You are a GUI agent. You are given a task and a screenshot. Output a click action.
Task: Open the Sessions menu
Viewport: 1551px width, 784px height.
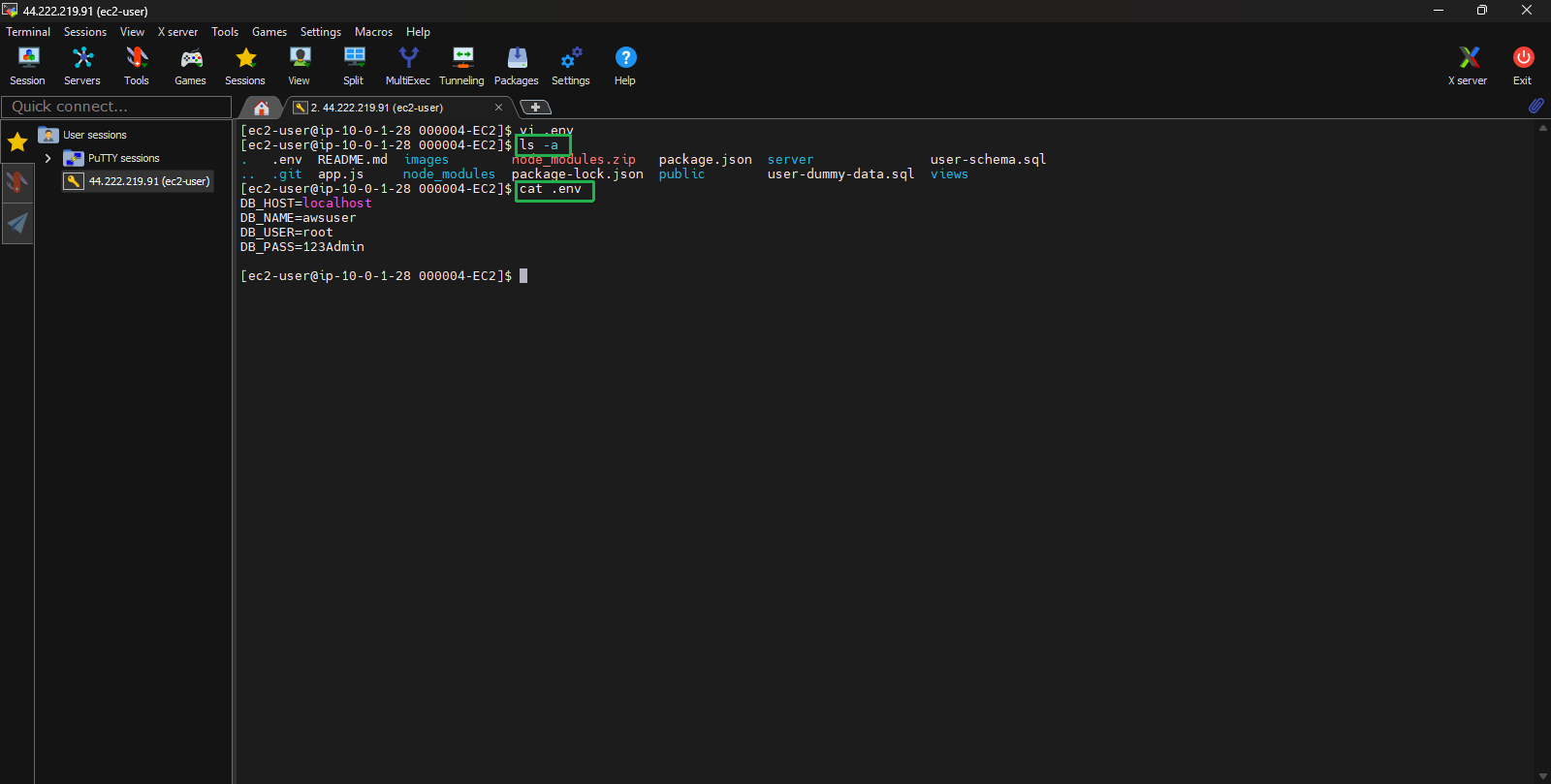85,32
